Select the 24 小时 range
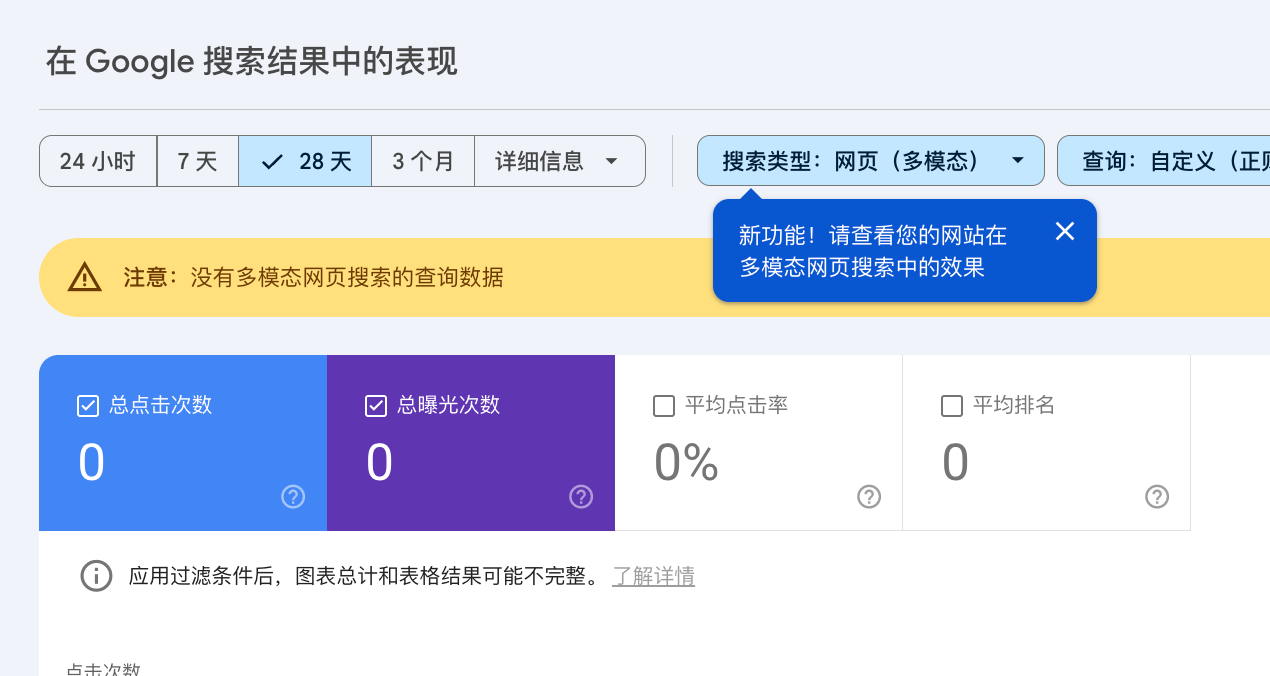The image size is (1270, 676). point(98,161)
